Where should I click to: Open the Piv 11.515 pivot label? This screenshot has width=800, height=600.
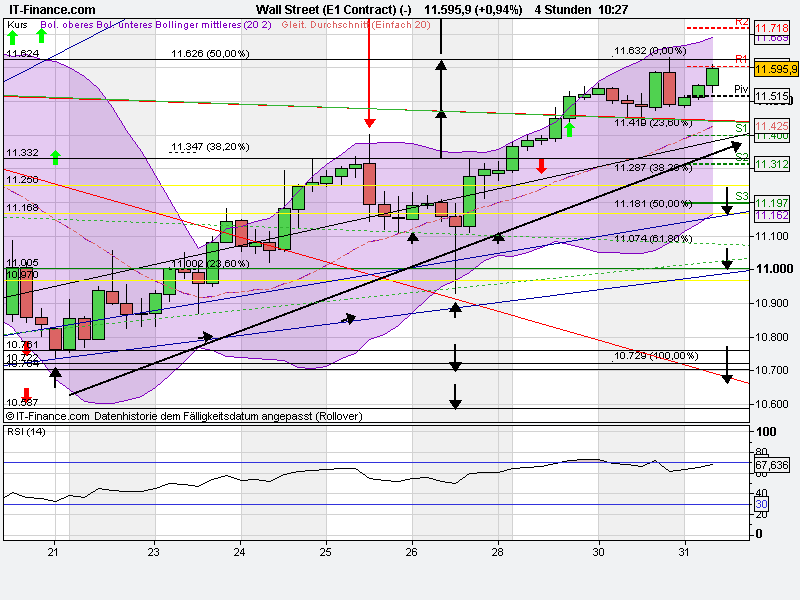tap(771, 97)
